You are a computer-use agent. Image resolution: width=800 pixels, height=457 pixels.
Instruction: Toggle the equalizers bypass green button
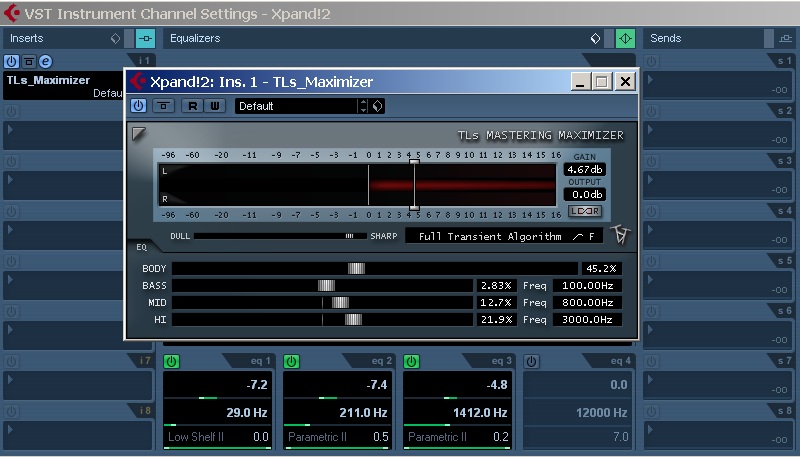coord(625,38)
